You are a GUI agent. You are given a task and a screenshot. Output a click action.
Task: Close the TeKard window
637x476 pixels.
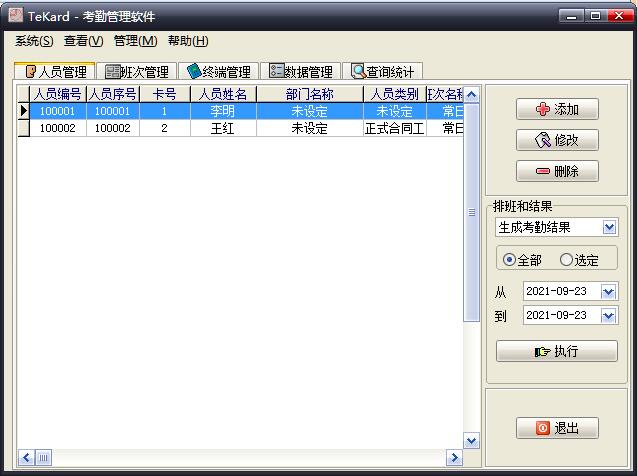619,16
